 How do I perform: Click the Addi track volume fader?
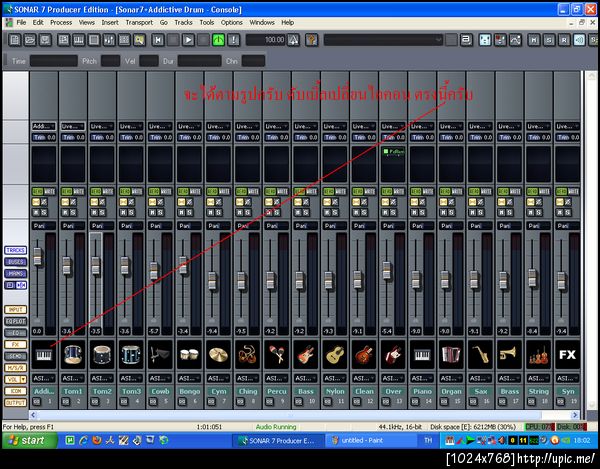38,256
